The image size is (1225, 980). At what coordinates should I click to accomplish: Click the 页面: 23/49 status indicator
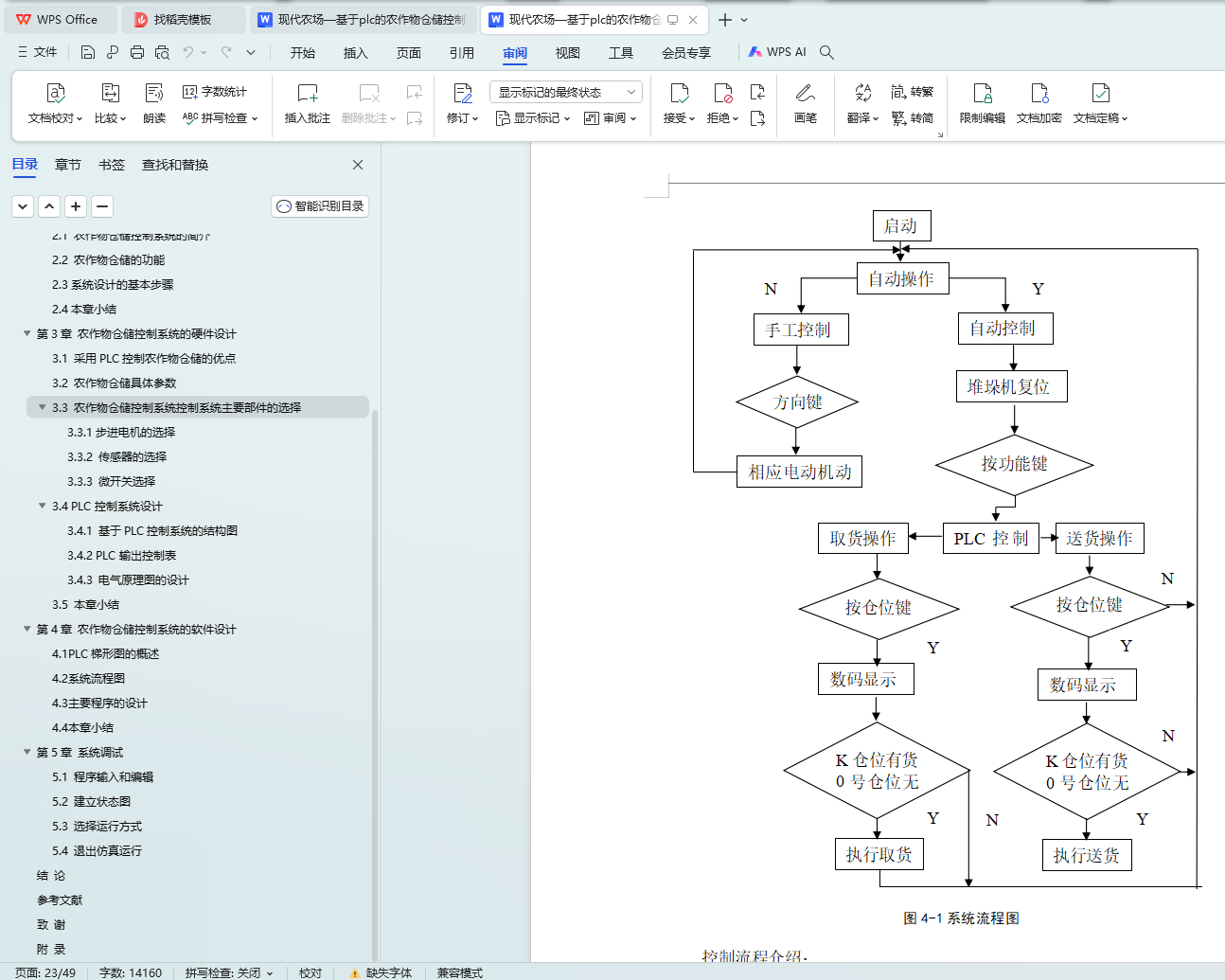(x=45, y=972)
